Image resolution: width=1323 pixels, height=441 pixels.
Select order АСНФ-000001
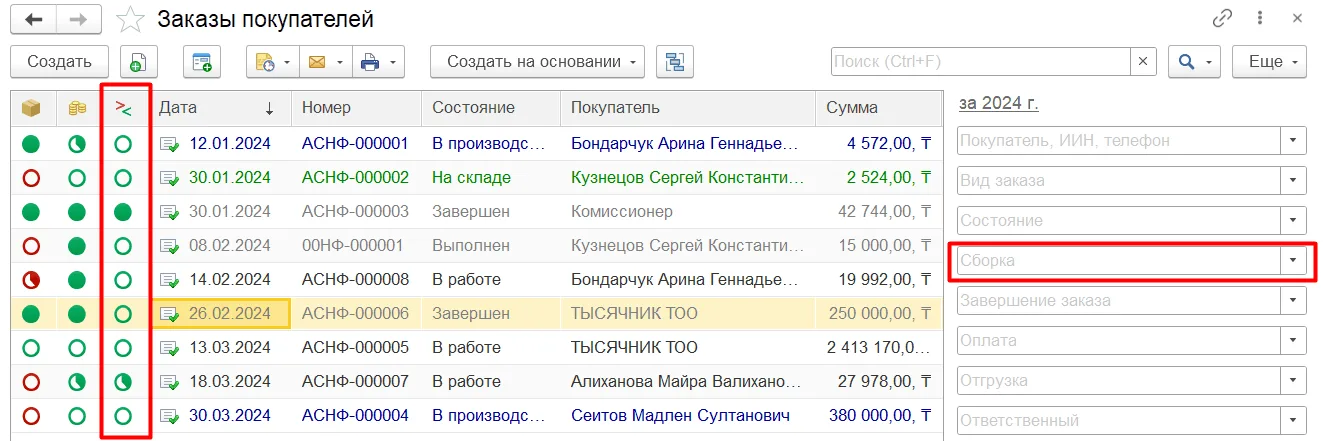[355, 144]
